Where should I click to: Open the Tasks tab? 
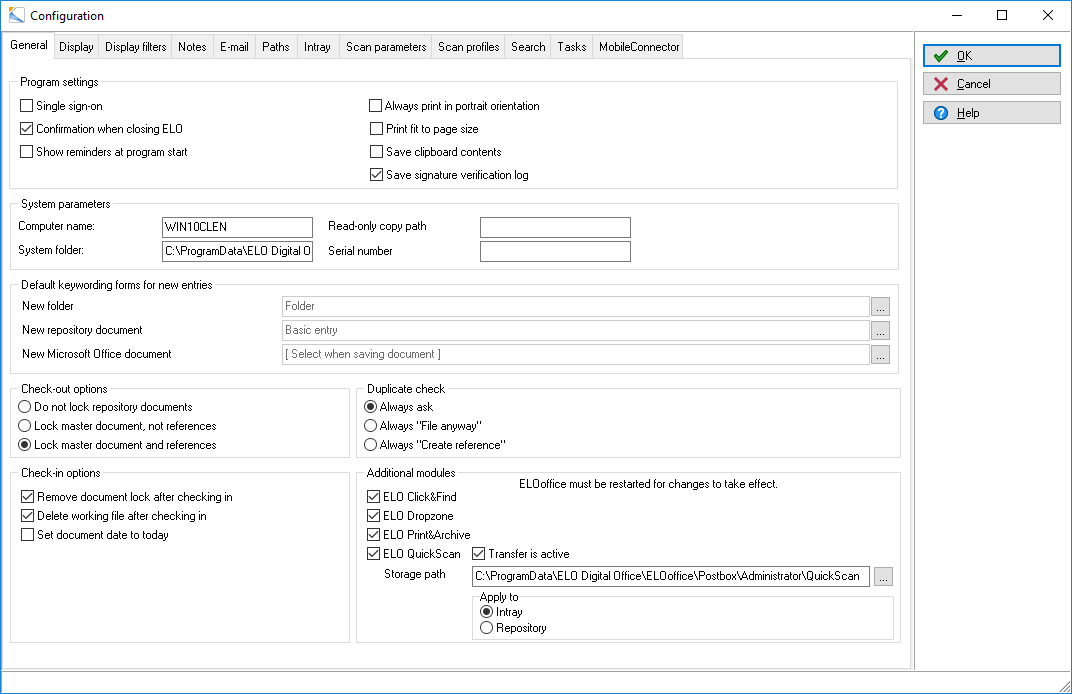coord(572,46)
